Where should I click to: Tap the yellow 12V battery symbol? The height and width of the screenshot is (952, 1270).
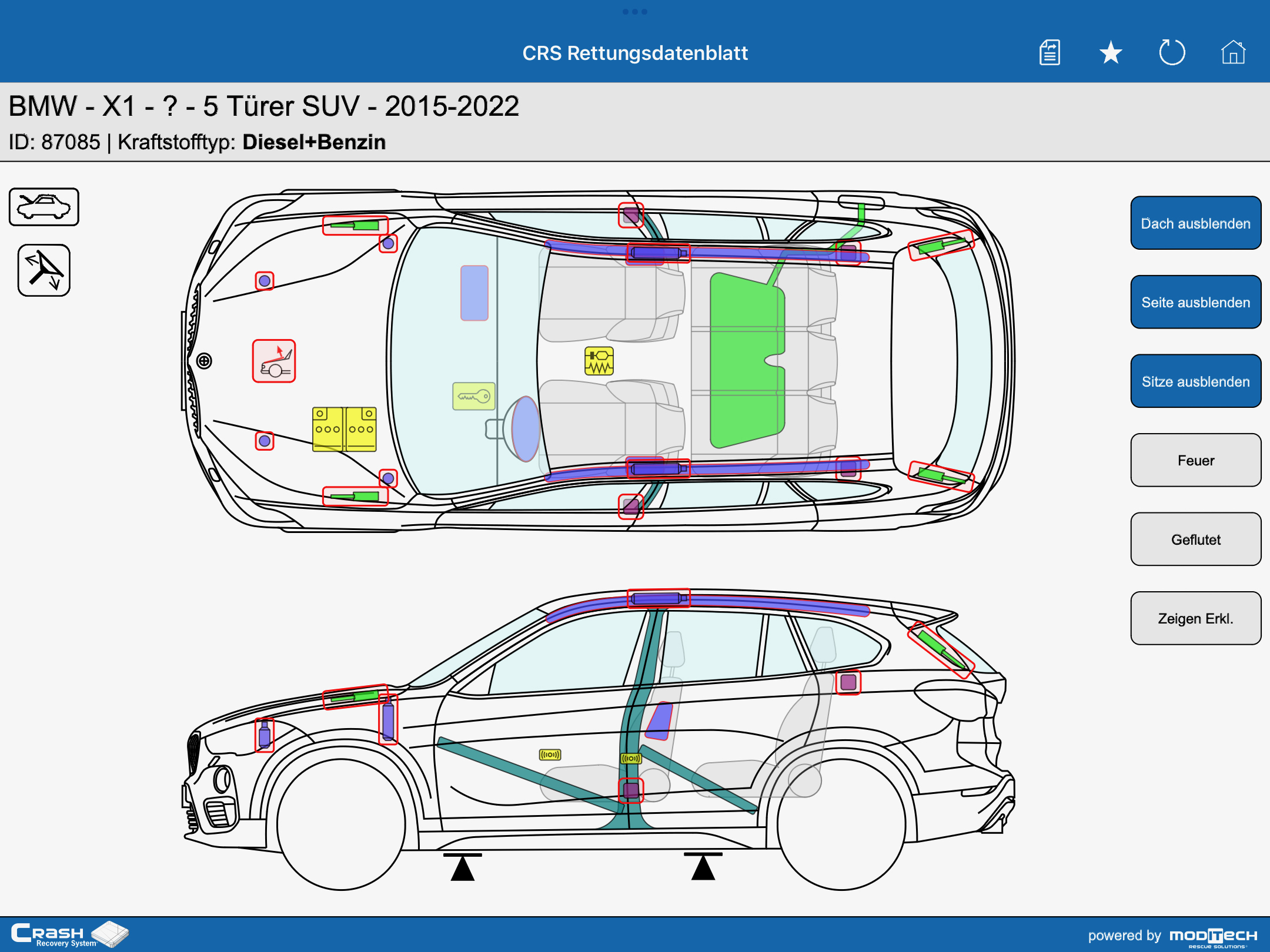click(x=345, y=429)
